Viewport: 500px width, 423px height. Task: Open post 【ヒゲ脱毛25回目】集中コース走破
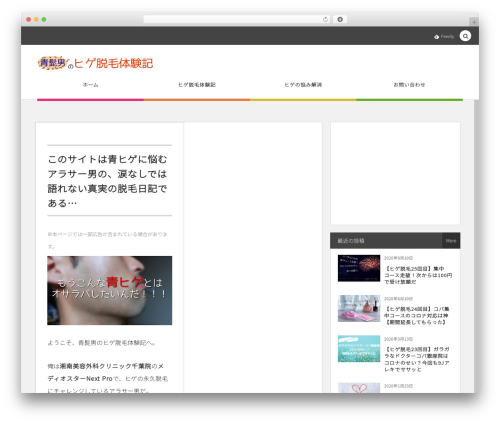point(418,275)
